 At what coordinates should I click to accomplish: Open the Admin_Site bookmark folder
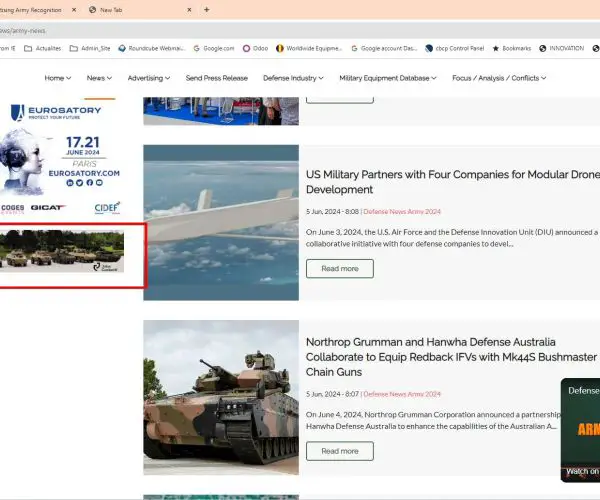(x=92, y=47)
